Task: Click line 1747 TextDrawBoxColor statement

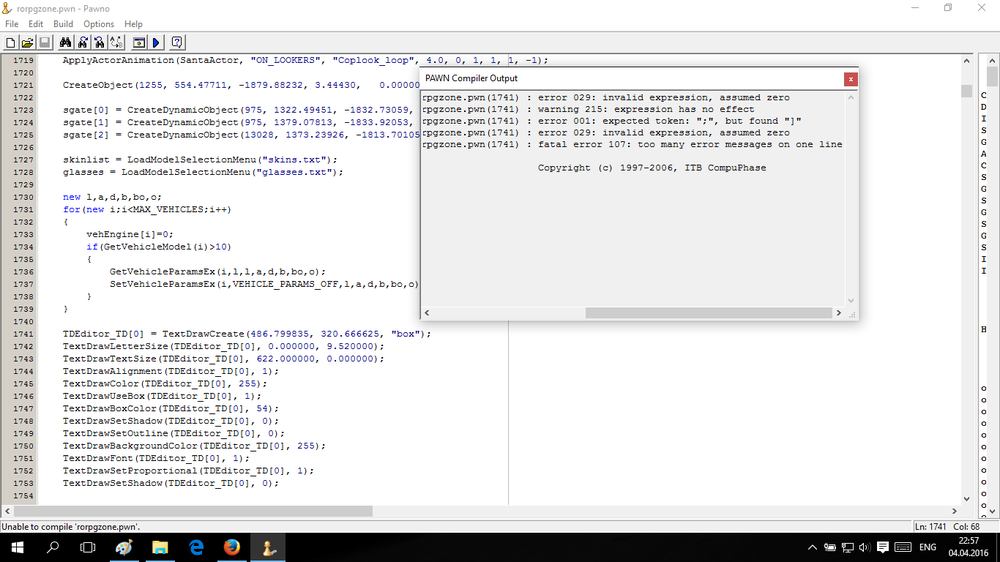Action: click(x=170, y=408)
